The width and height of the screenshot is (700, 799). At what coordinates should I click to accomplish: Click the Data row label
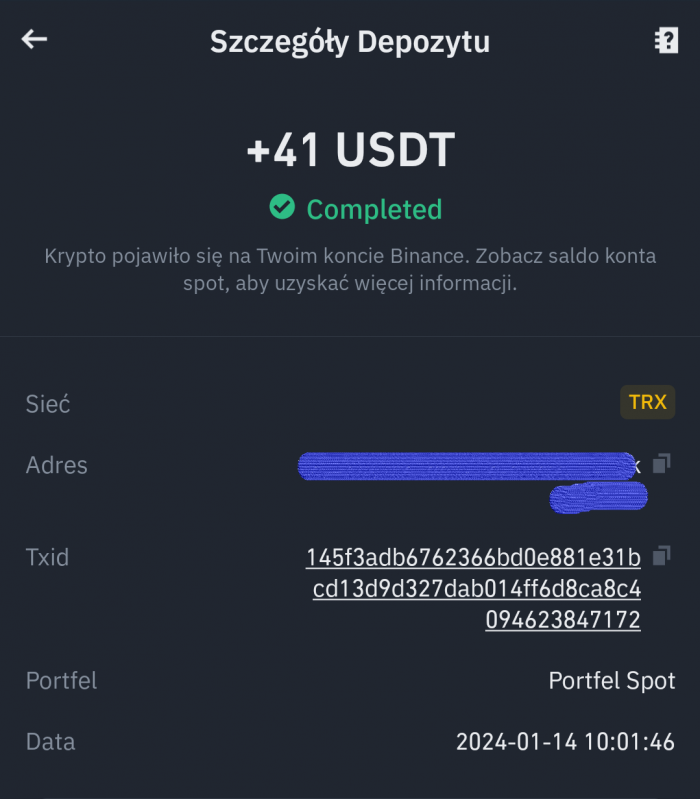point(50,742)
